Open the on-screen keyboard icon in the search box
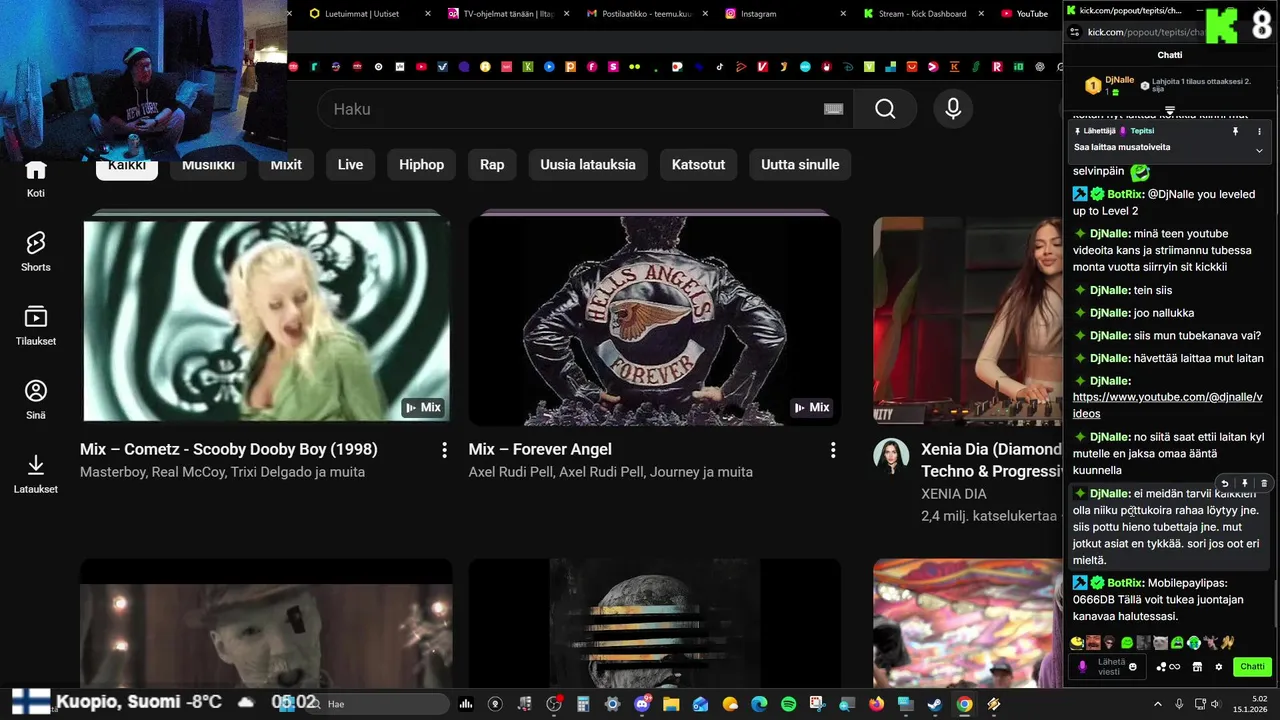The height and width of the screenshot is (720, 1280). 833,109
